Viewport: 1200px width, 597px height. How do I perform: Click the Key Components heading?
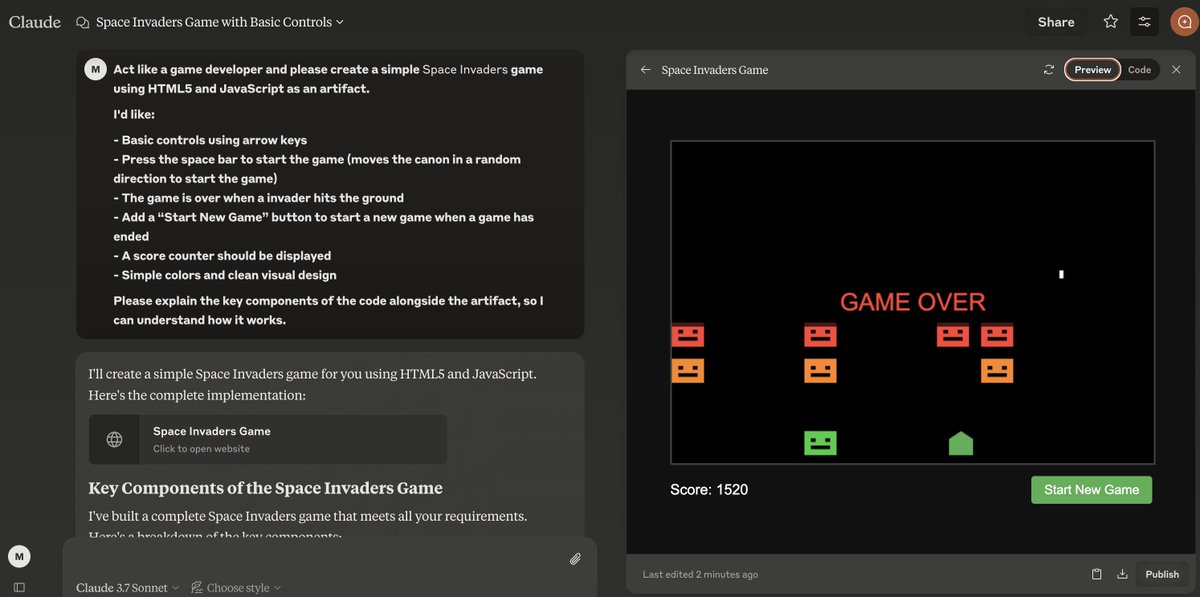point(265,488)
